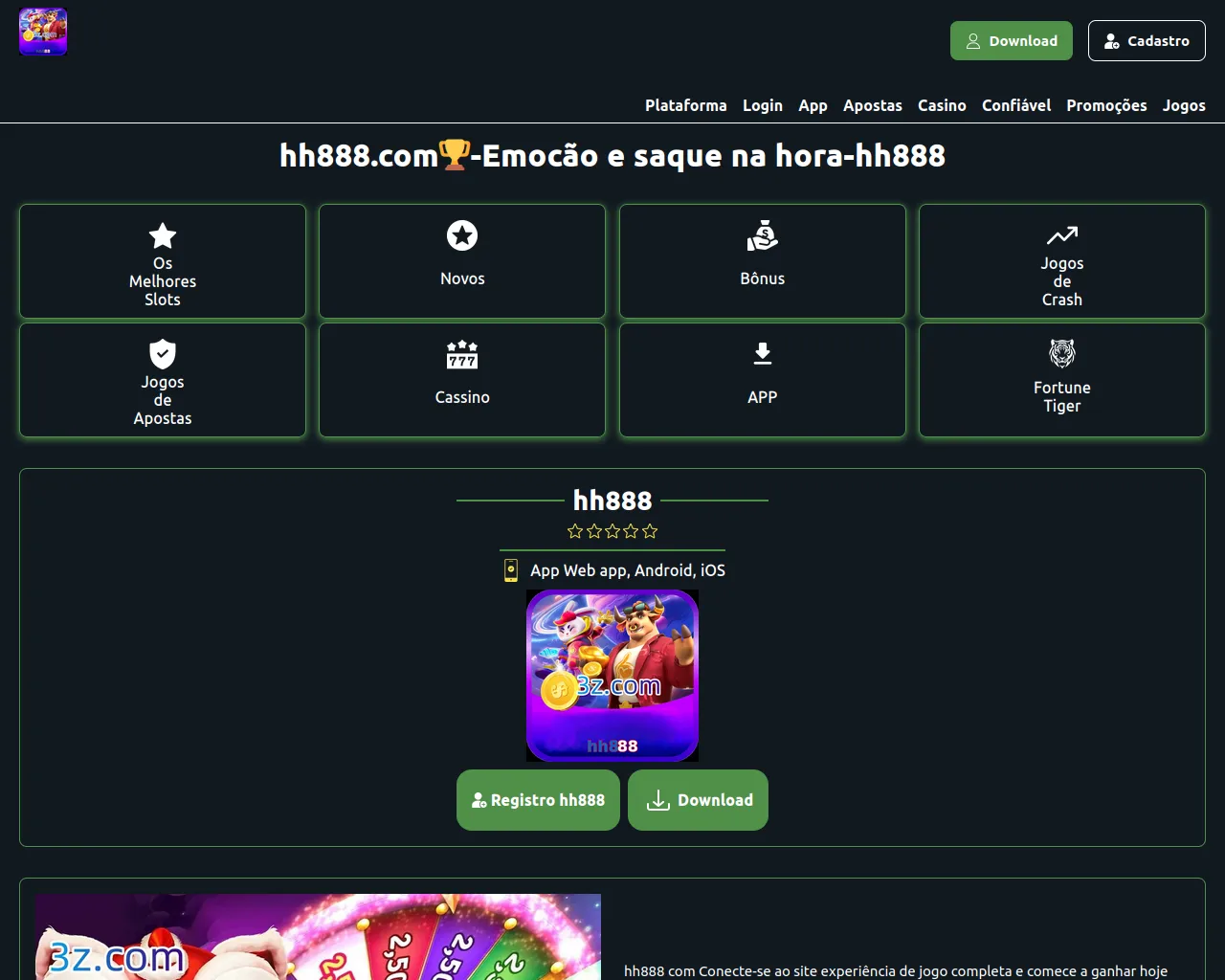Click the hh888 app thumbnail image

[x=612, y=676]
